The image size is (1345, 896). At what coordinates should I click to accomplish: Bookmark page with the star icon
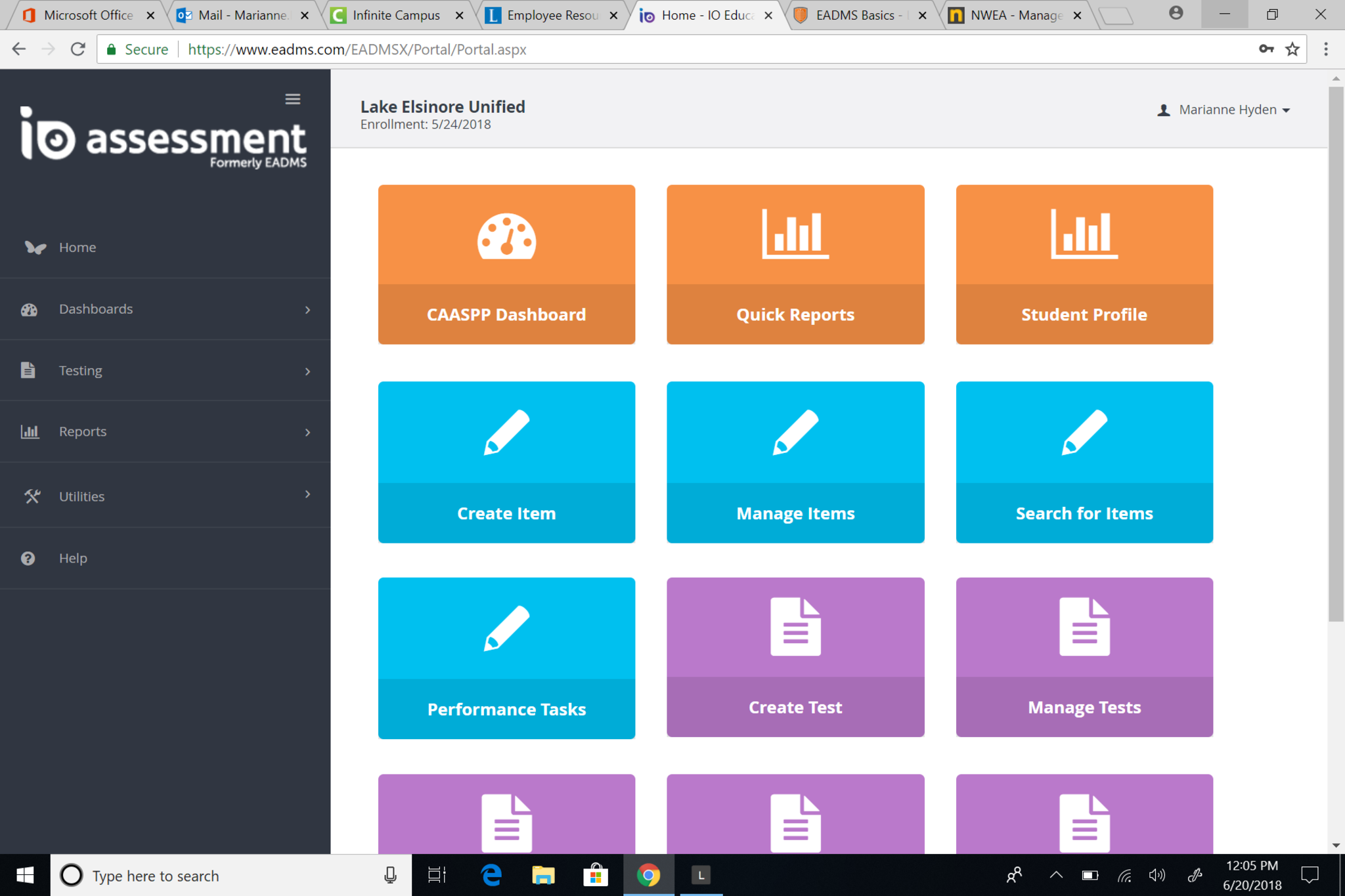coord(1292,49)
